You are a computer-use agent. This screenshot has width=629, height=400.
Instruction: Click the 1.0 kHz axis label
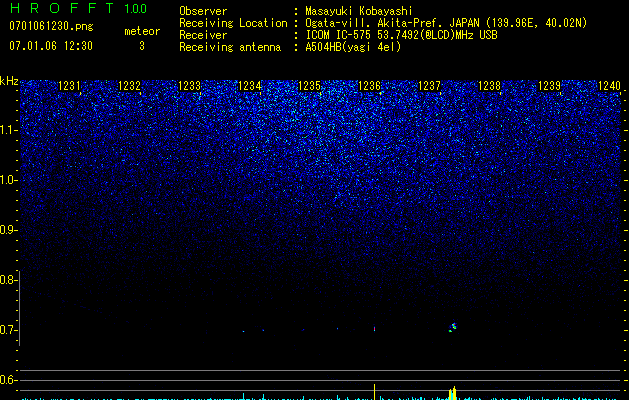pos(7,180)
